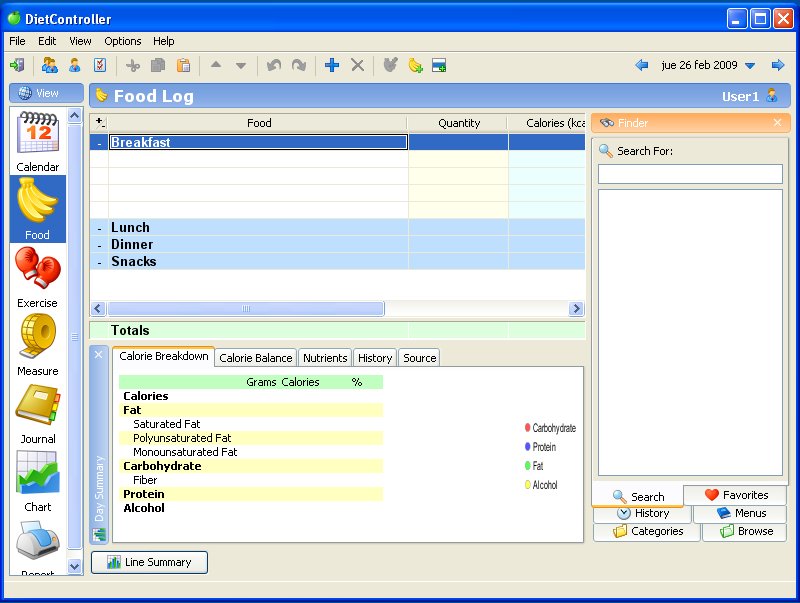Click the Copy toolbar icon
This screenshot has width=800, height=603.
158,65
